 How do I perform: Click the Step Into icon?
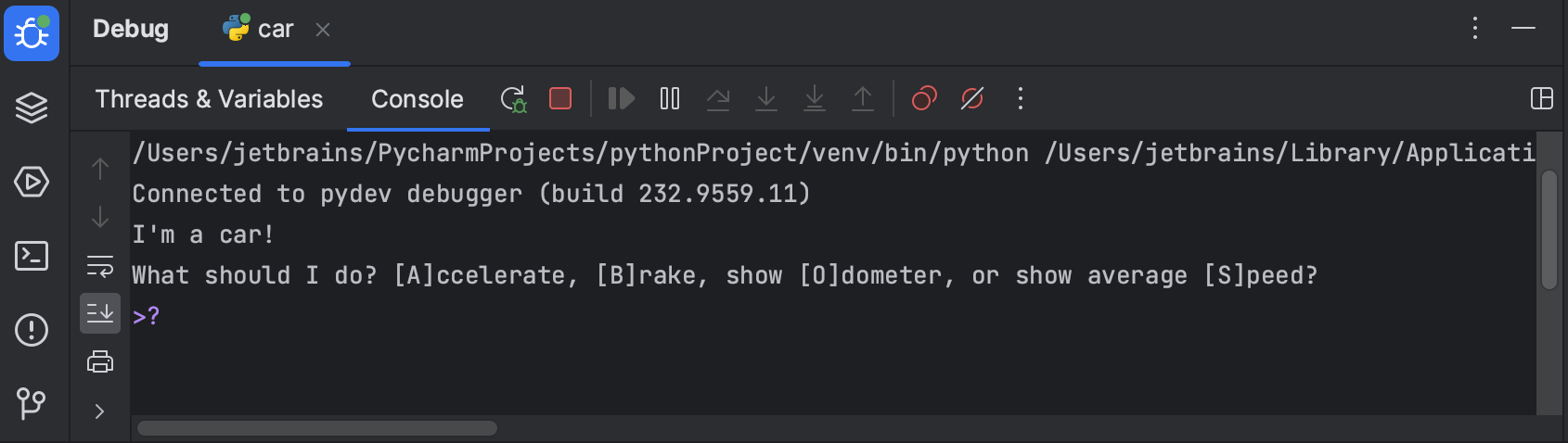766,98
